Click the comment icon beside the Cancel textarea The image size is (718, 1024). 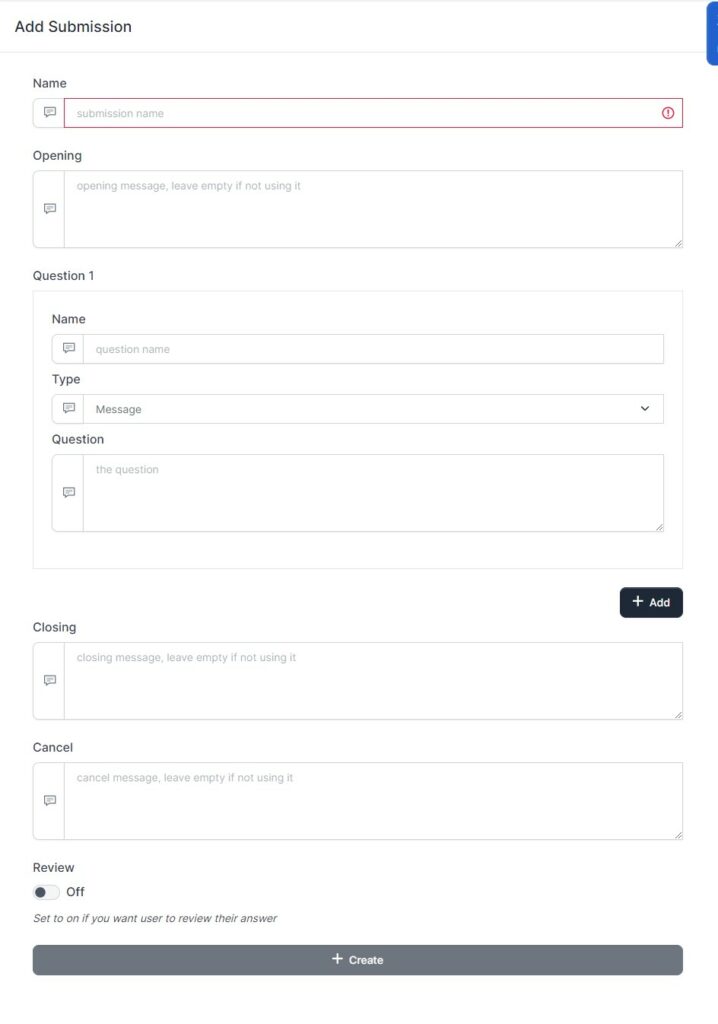pos(47,800)
